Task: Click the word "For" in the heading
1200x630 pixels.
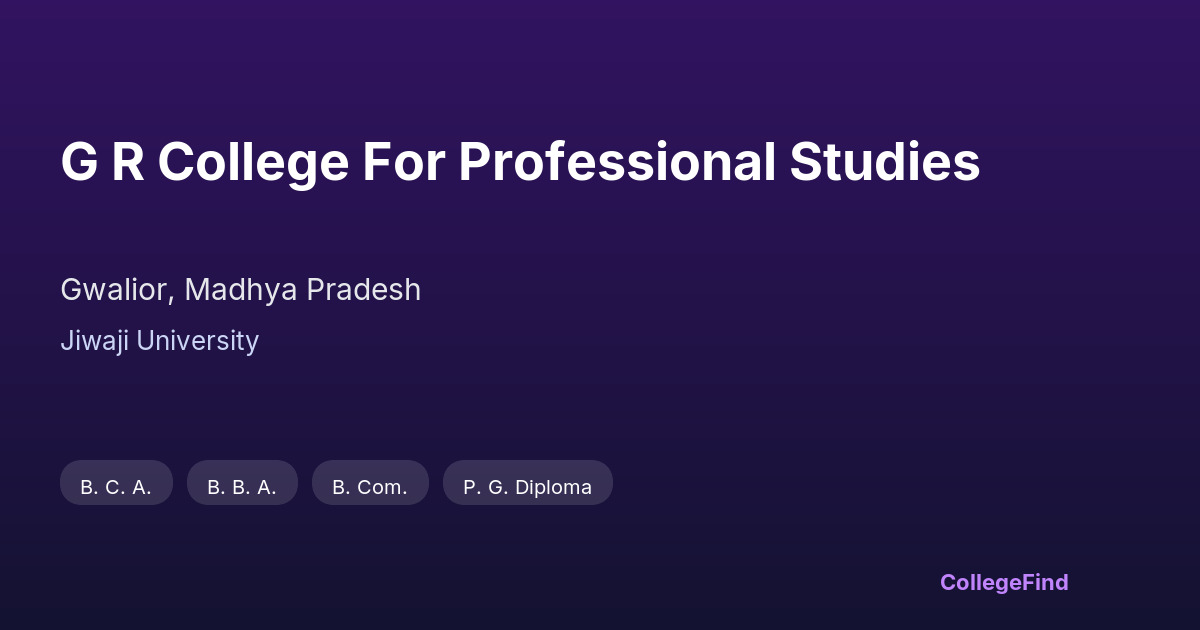Action: coord(403,163)
